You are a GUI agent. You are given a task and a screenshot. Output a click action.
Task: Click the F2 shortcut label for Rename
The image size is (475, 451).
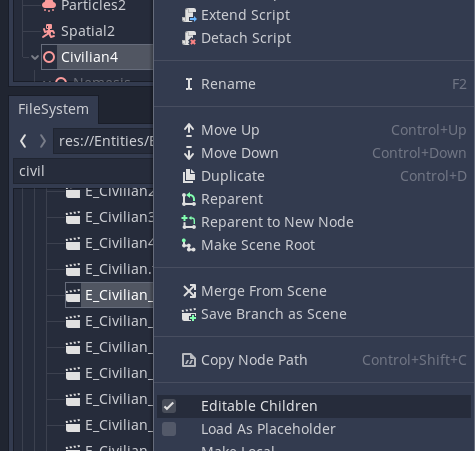(x=459, y=84)
